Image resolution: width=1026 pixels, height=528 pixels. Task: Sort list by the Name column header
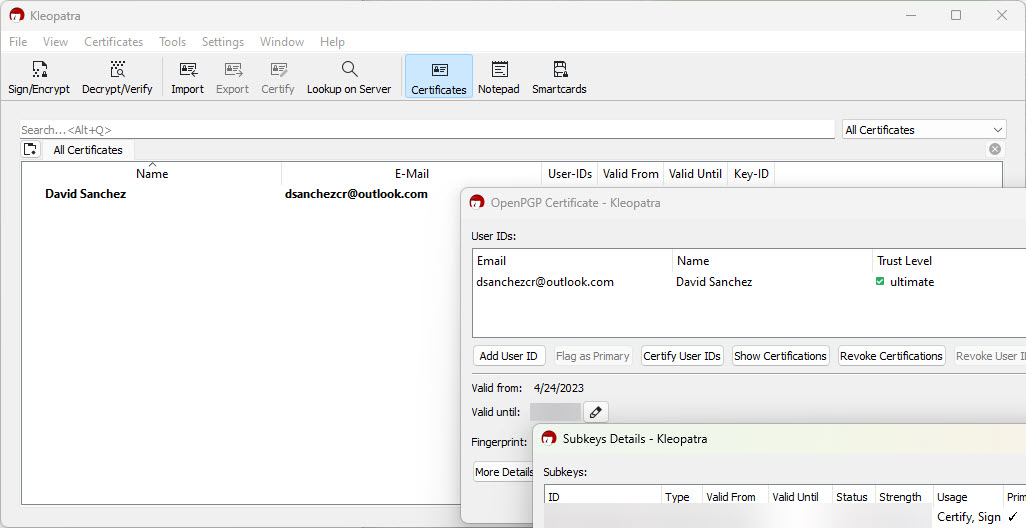pos(152,174)
